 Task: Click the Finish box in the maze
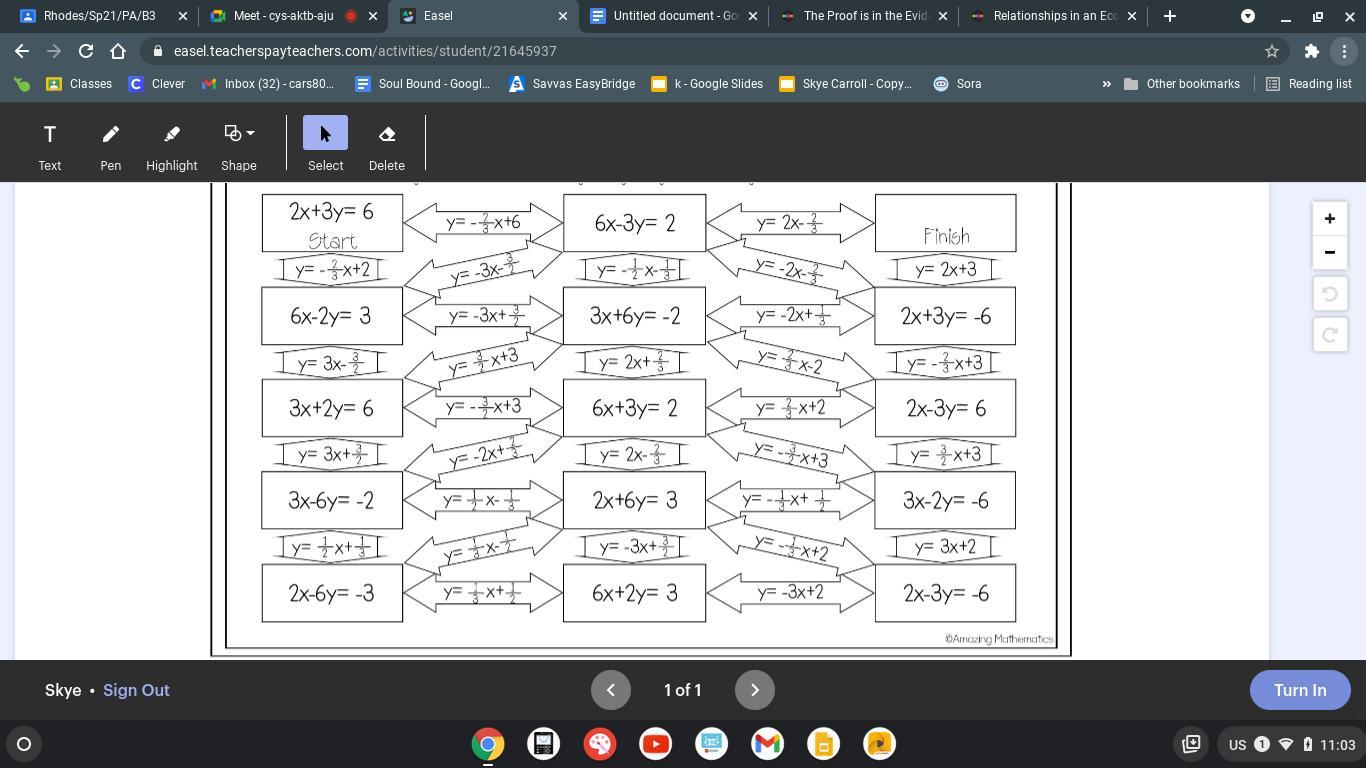pos(945,223)
